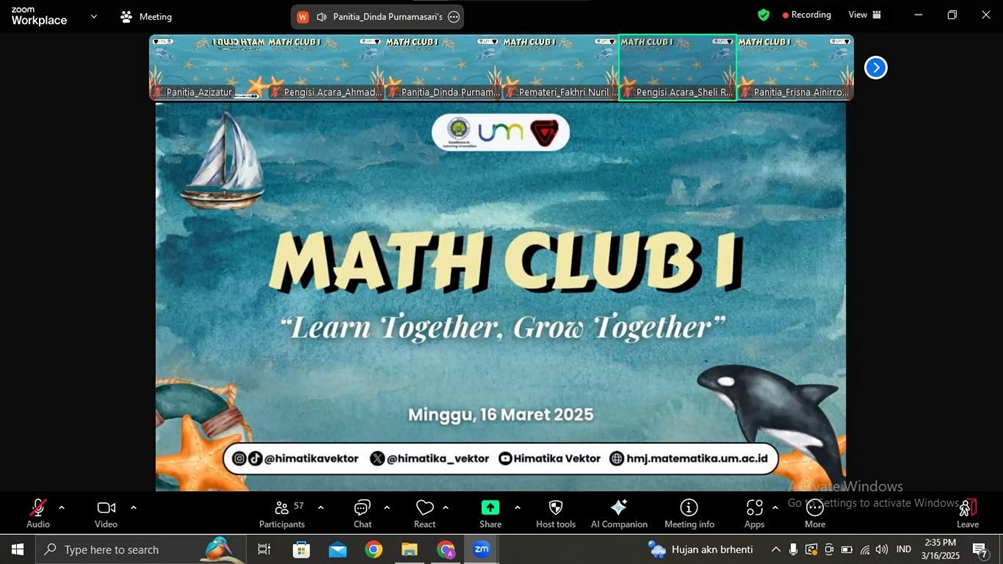Open Mail app from taskbar
Image resolution: width=1003 pixels, height=564 pixels.
click(x=338, y=549)
